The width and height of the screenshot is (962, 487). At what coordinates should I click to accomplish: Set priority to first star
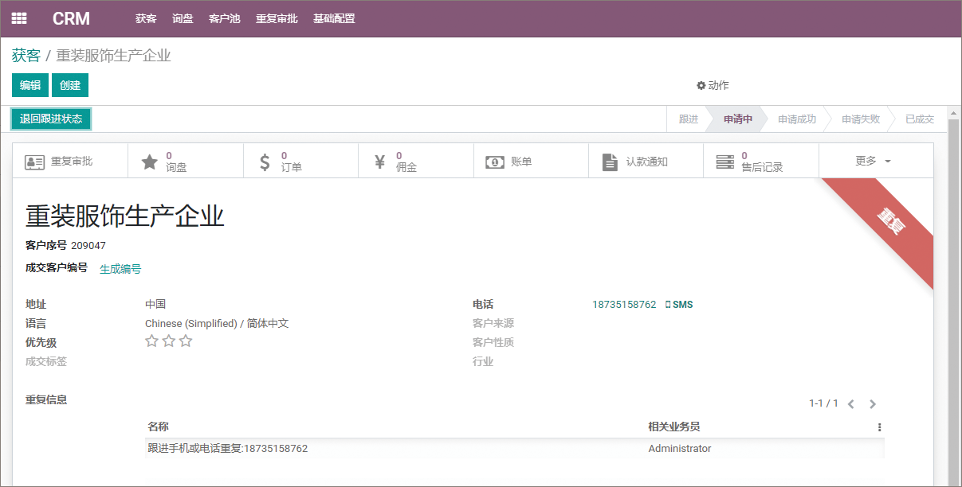[152, 341]
